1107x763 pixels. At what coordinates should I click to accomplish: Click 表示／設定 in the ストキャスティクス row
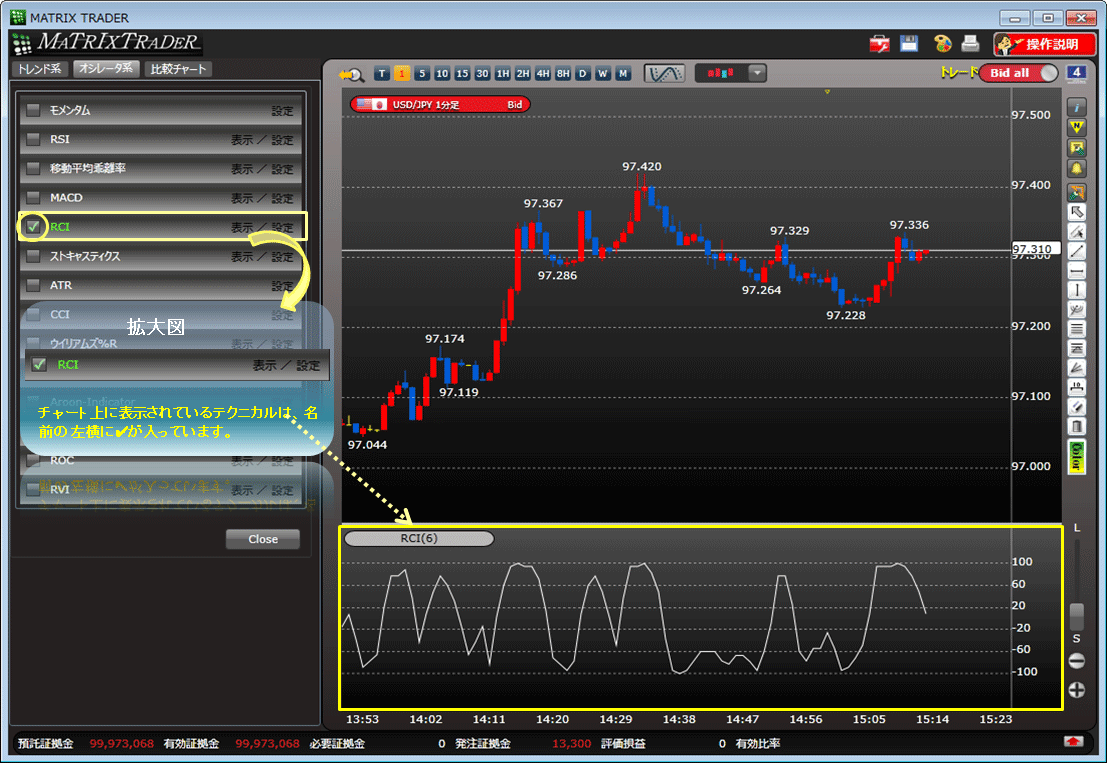(x=262, y=257)
